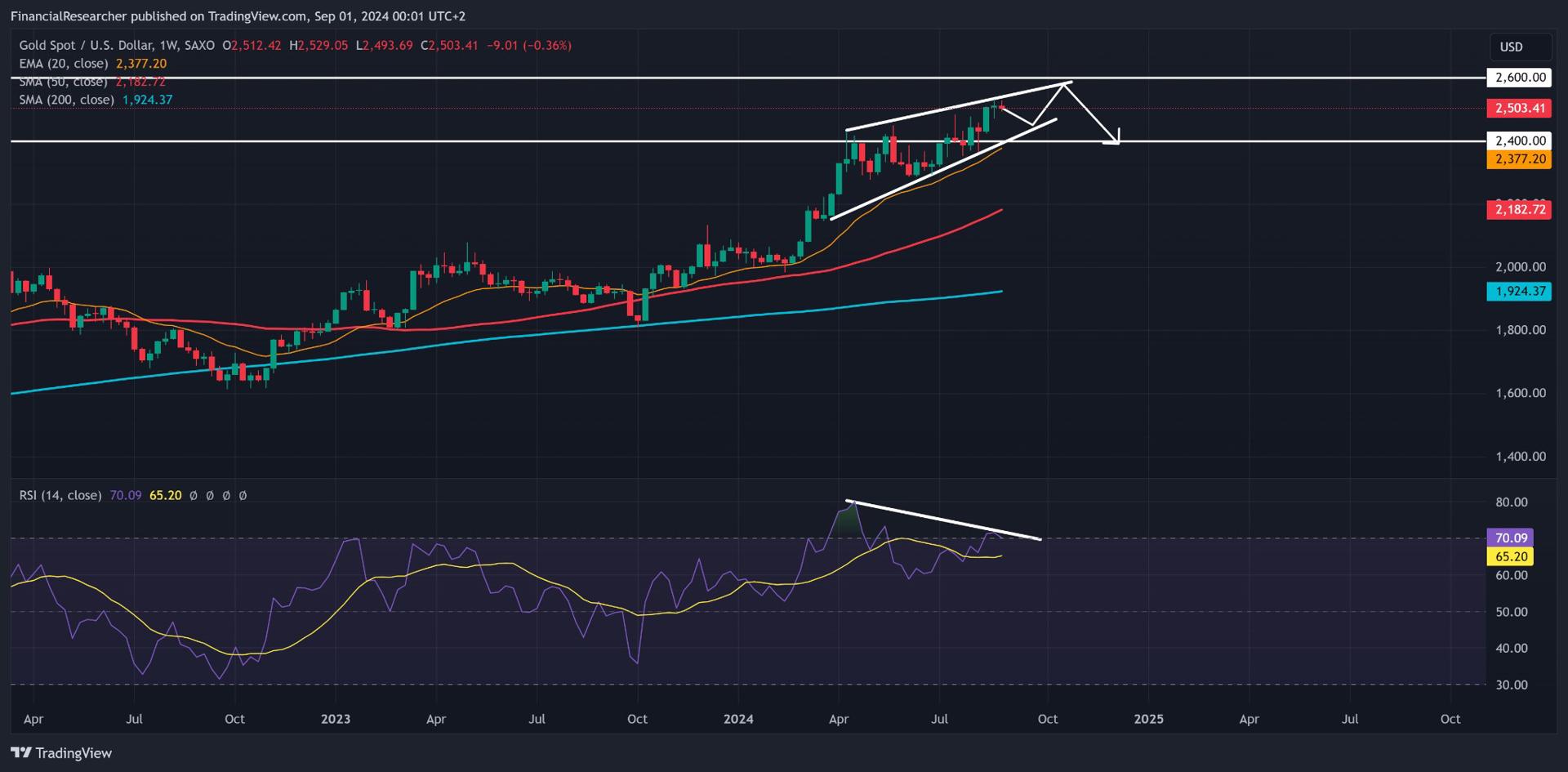
Task: Open the USD currency selector at top right
Action: (1521, 47)
